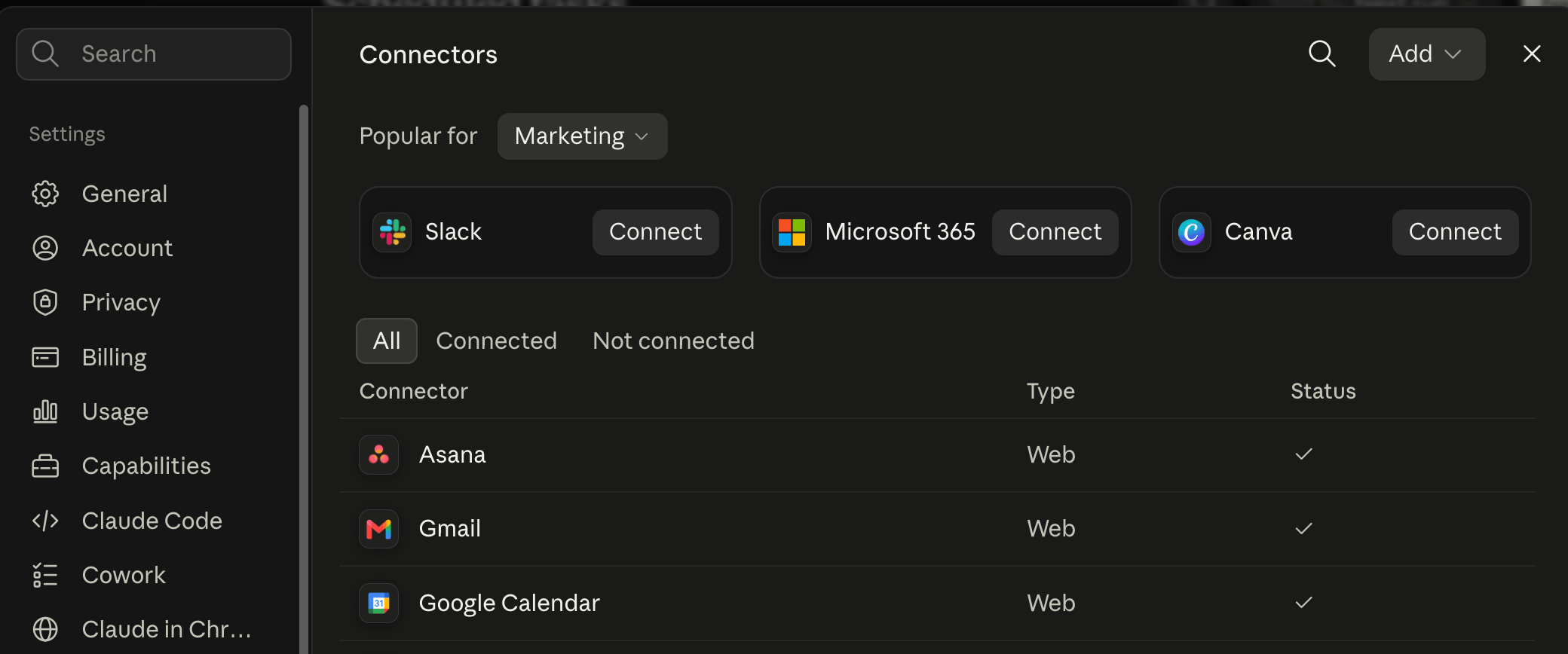
Task: Click the Web type in Asana row
Action: point(1051,454)
